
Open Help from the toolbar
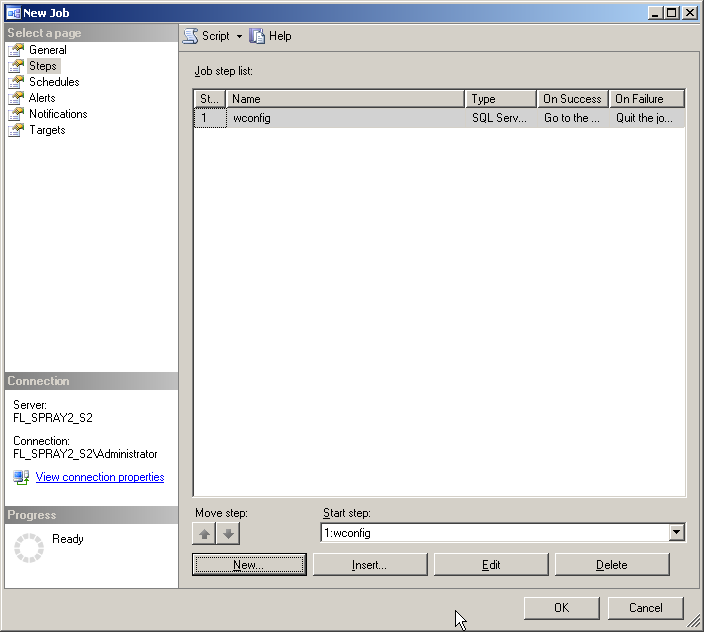tap(270, 36)
